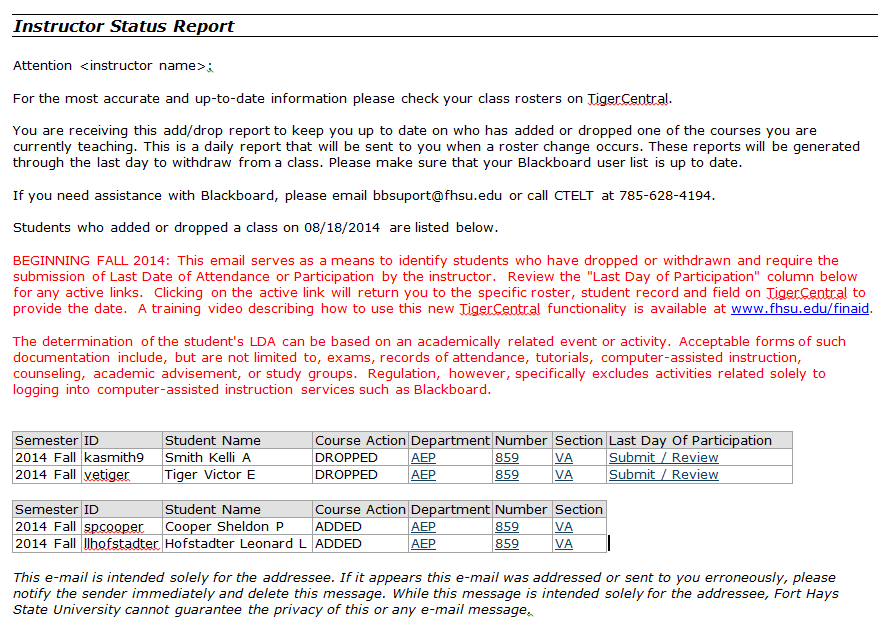Viewport: 890px width, 632px height.
Task: Open VA section link for Cooper Sheldon P
Action: (x=564, y=527)
